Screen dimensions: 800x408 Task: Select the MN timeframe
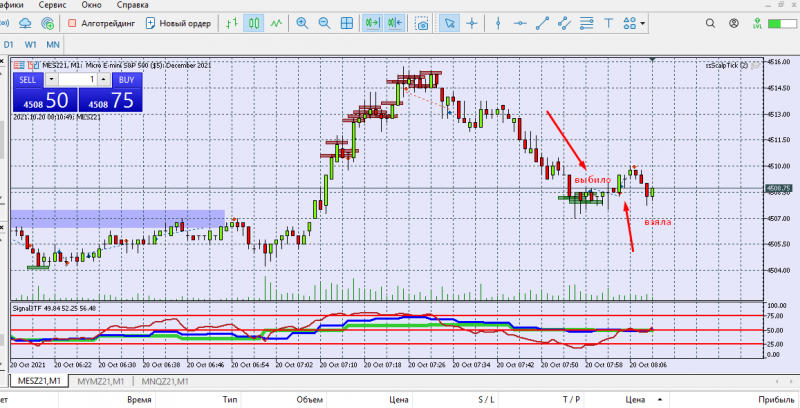[x=53, y=44]
